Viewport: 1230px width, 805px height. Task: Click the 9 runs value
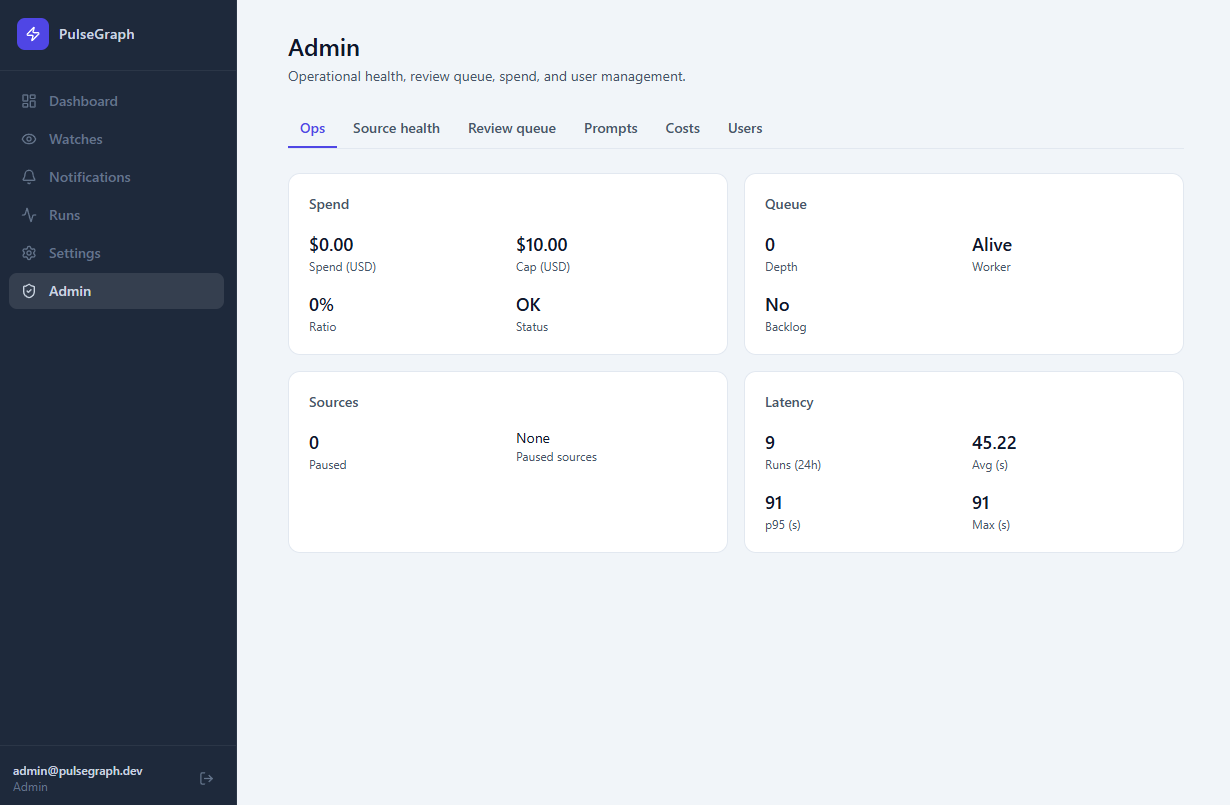(770, 443)
